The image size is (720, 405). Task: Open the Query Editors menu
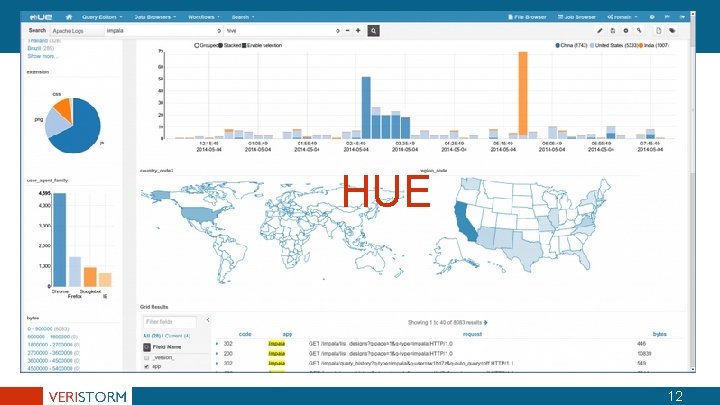[102, 17]
